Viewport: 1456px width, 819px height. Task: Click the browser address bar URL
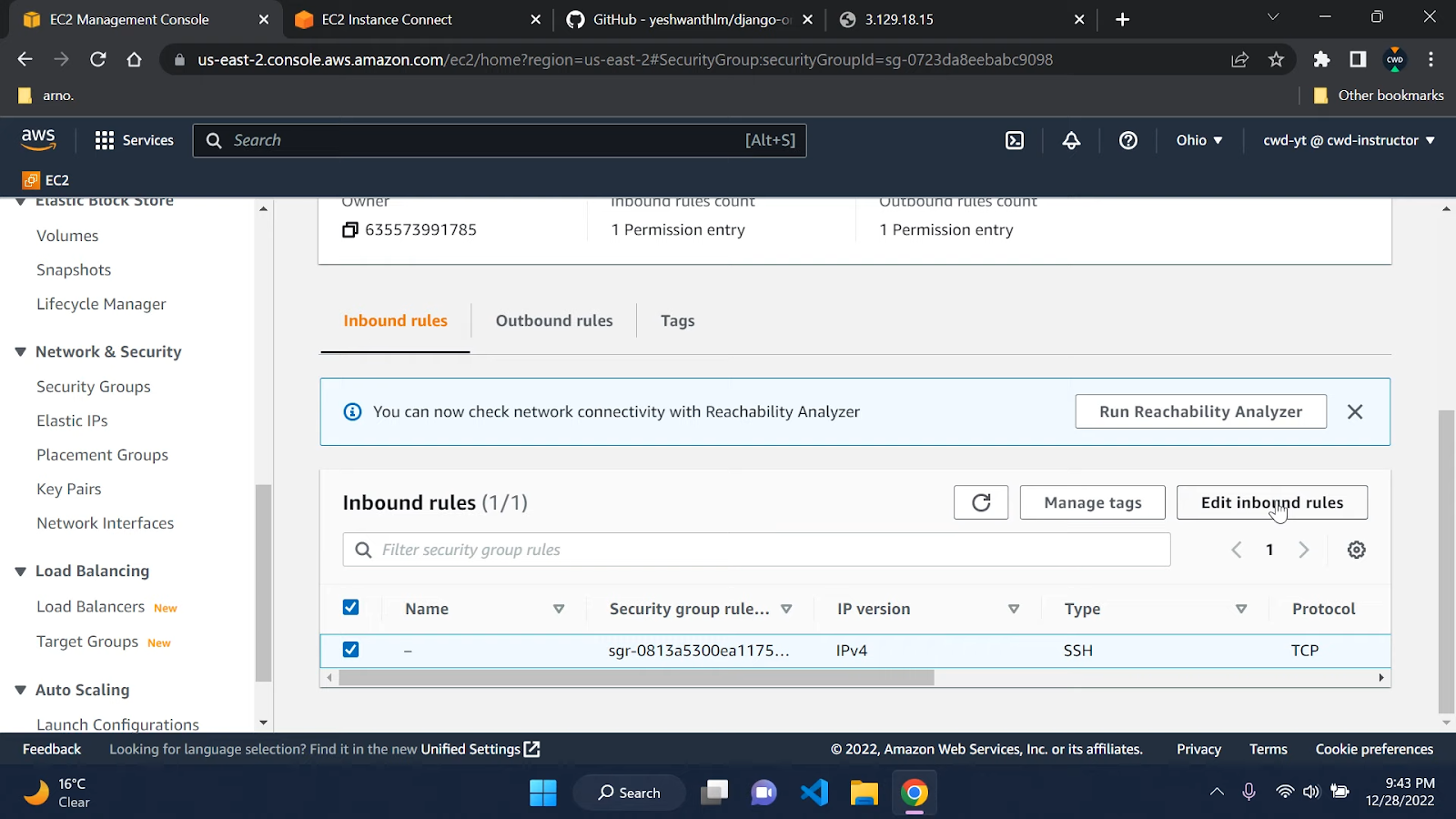[x=624, y=59]
